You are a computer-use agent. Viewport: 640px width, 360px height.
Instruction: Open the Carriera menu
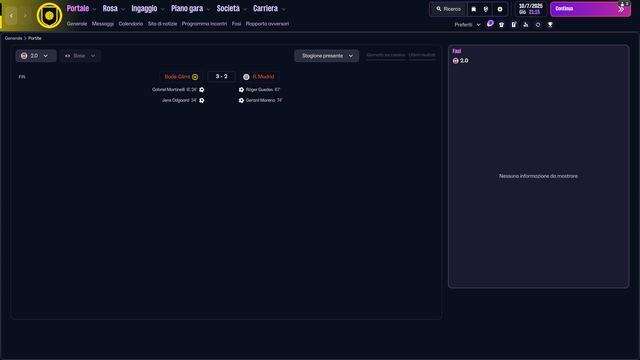tap(265, 9)
